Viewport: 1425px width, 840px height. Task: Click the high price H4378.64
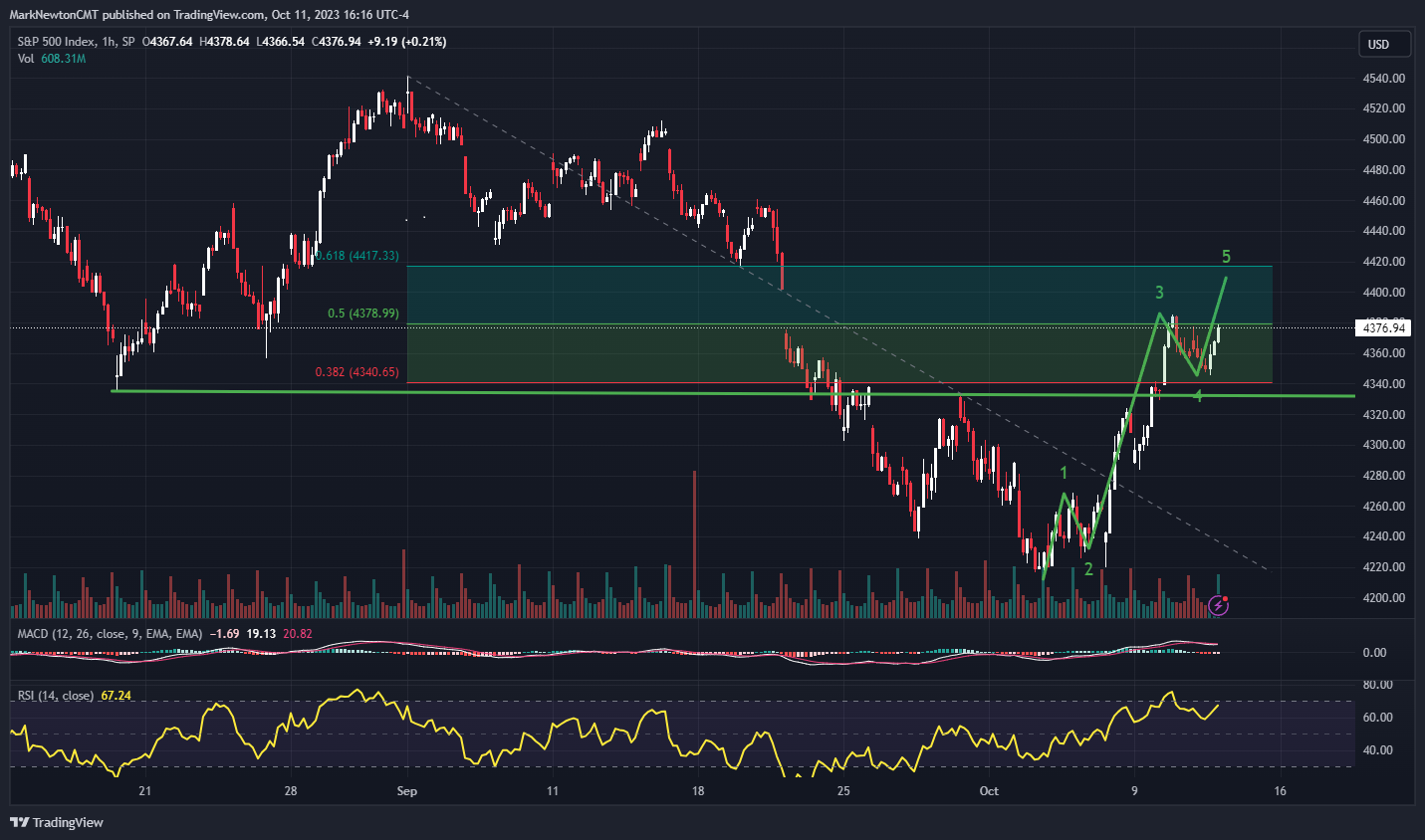click(x=224, y=42)
